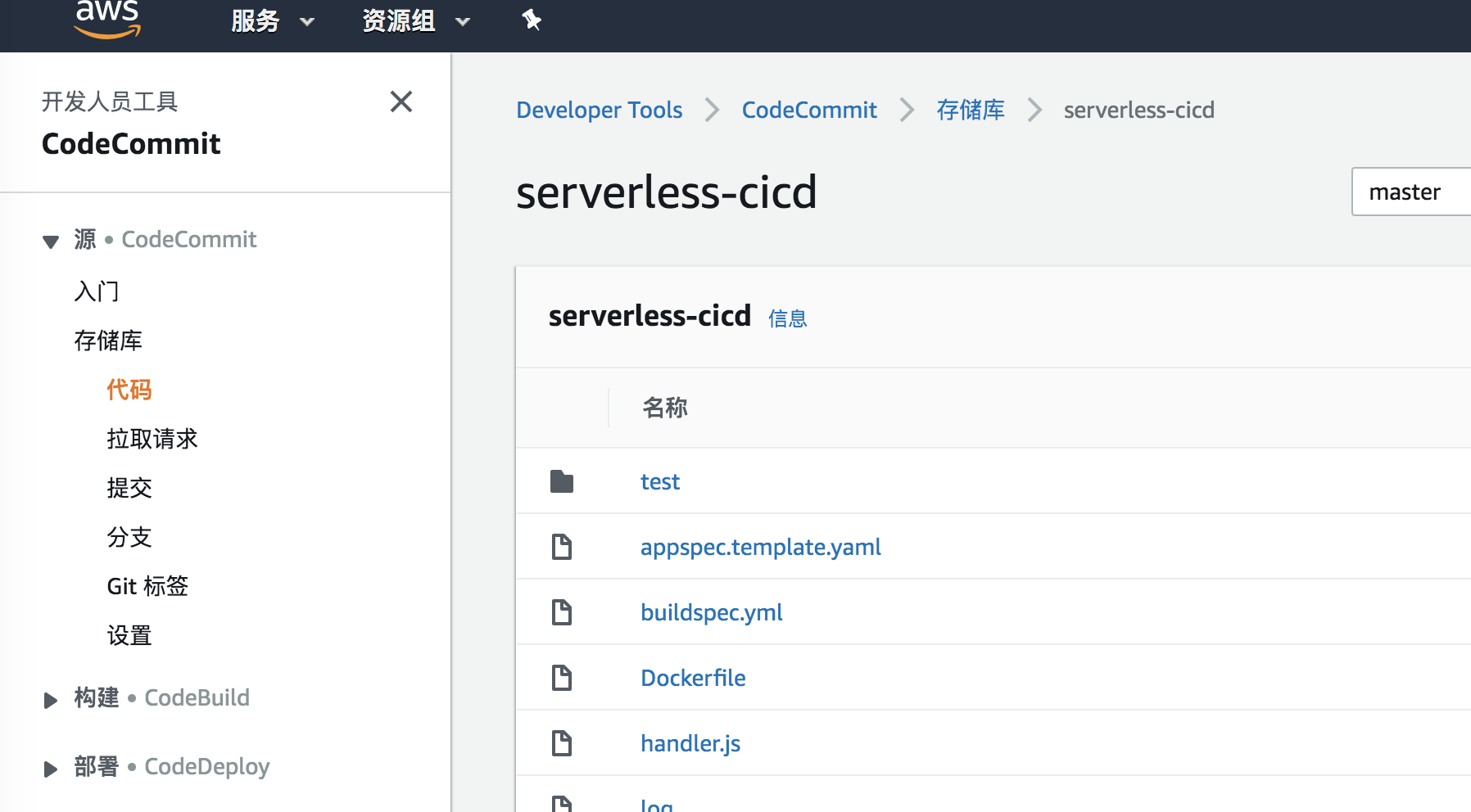Open appspec.template.yaml file

(x=761, y=547)
